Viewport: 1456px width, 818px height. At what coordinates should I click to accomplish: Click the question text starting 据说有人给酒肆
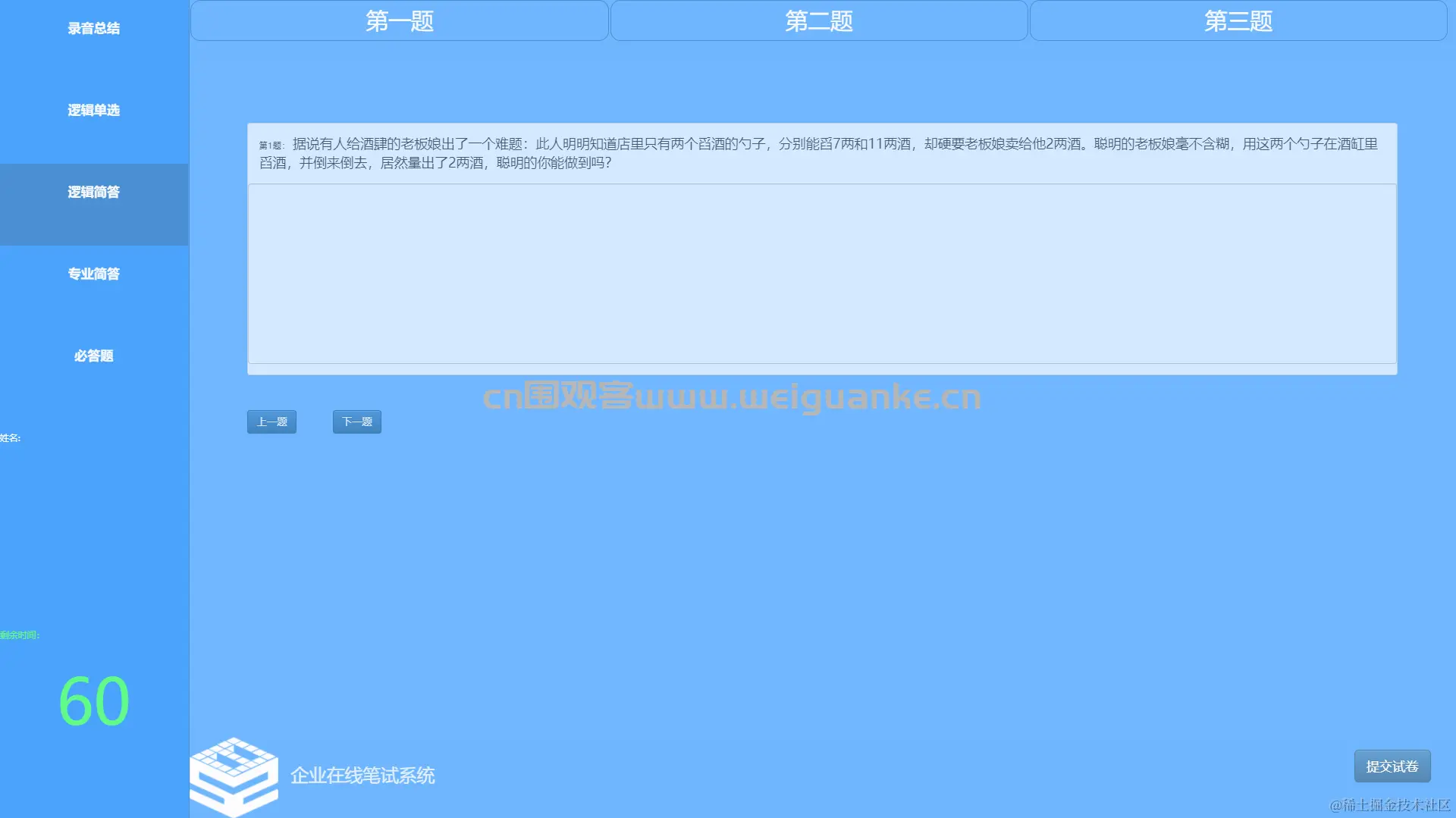(x=819, y=153)
